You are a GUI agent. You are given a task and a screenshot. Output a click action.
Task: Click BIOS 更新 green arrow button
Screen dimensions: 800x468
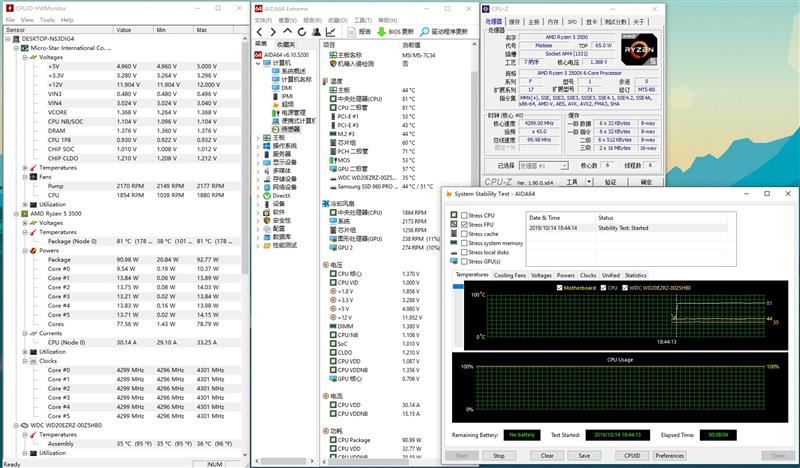(395, 32)
